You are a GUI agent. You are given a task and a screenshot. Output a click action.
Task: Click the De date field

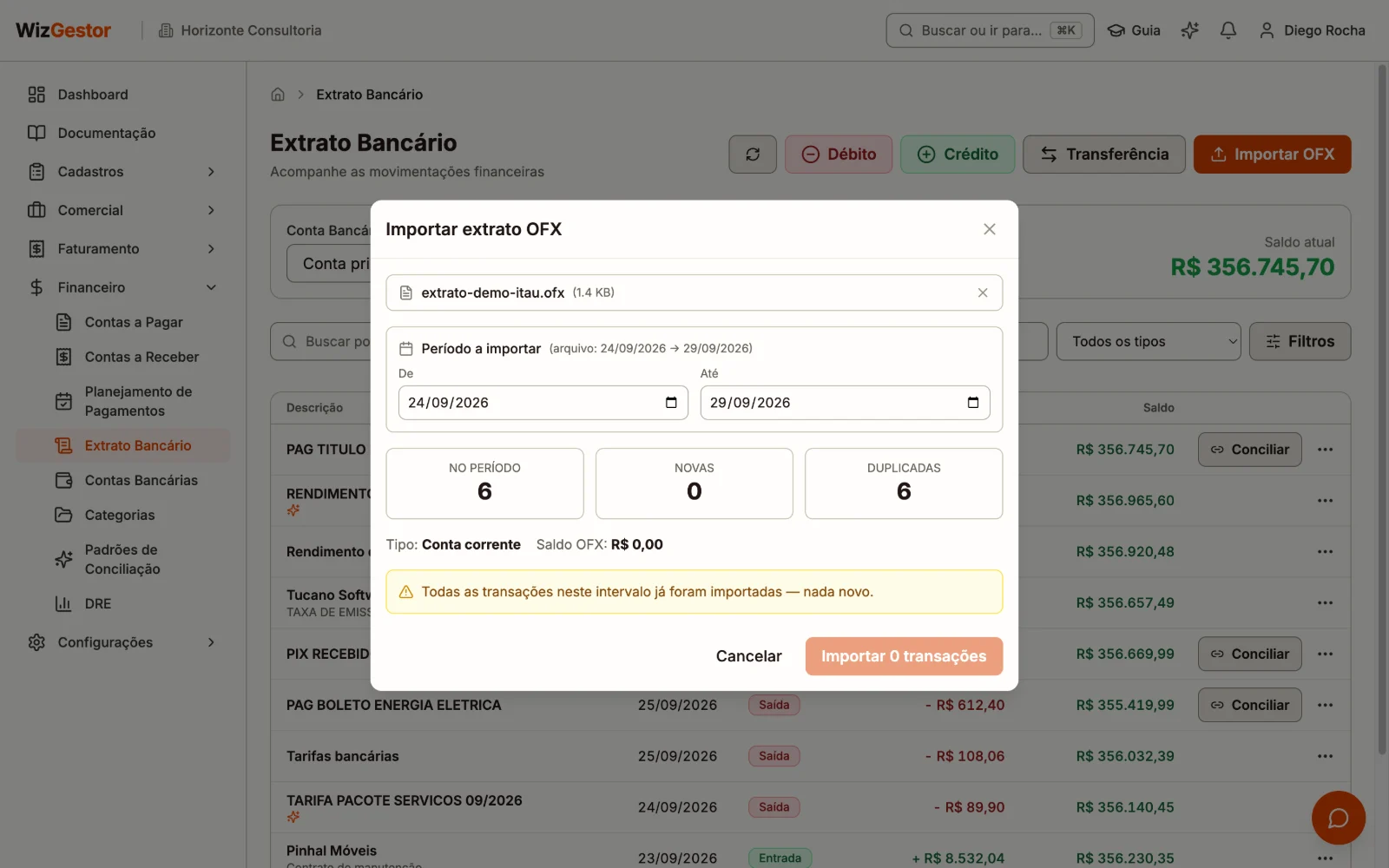click(543, 403)
